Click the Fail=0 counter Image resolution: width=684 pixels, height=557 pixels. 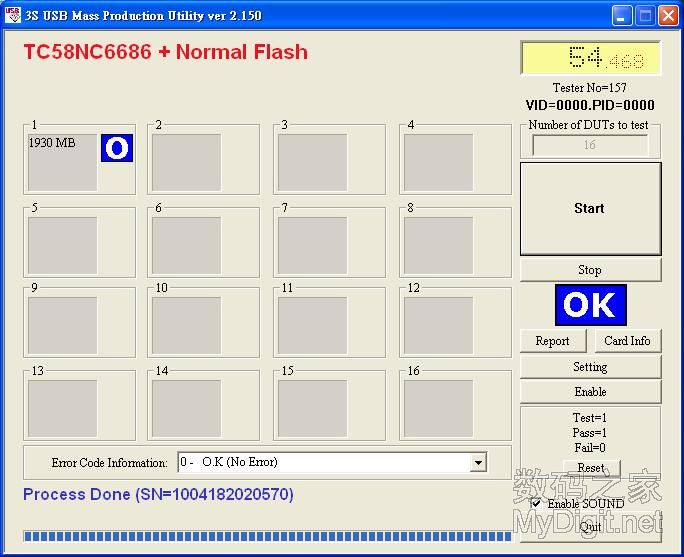coord(590,448)
